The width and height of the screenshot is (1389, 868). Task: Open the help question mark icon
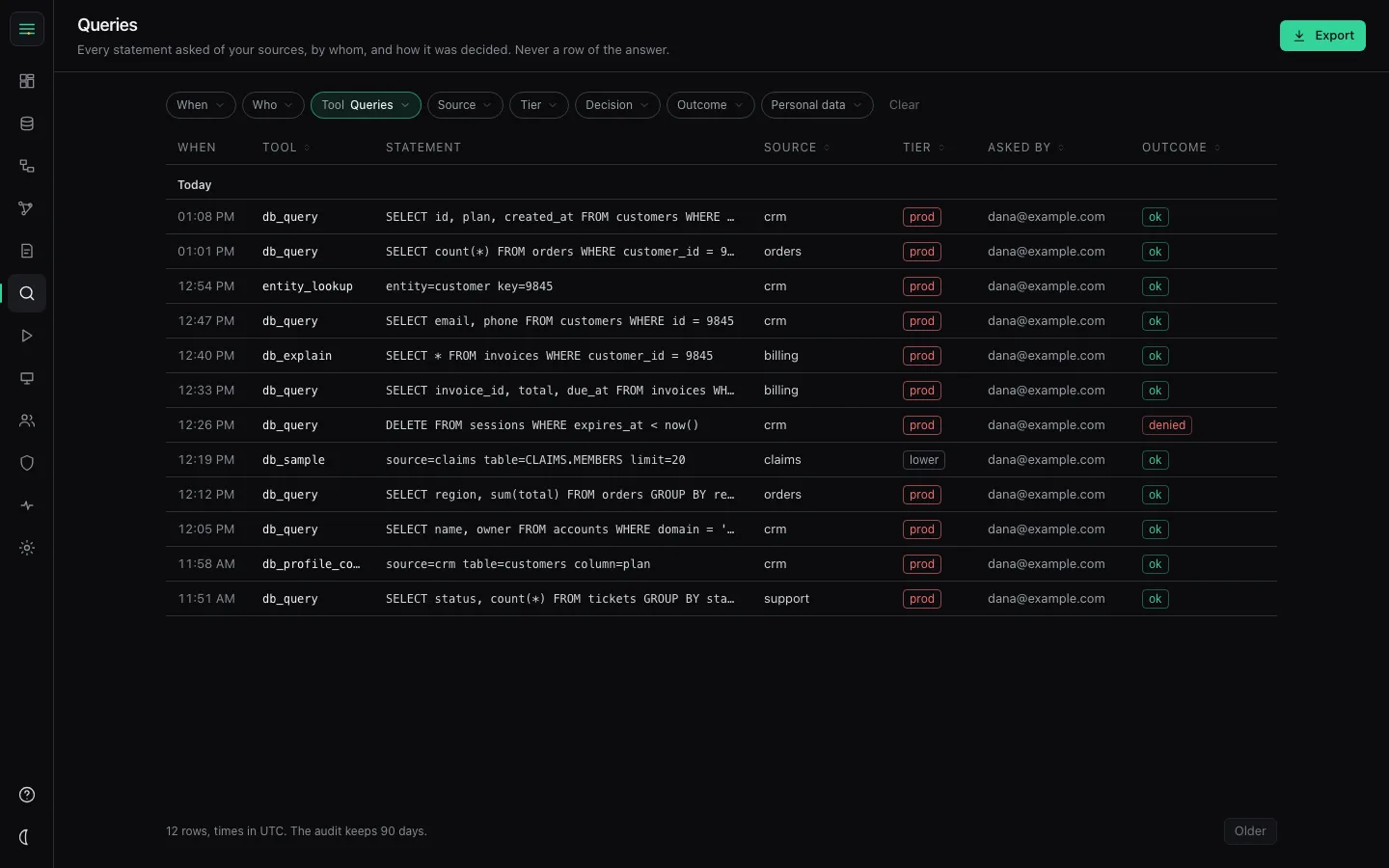click(x=27, y=795)
